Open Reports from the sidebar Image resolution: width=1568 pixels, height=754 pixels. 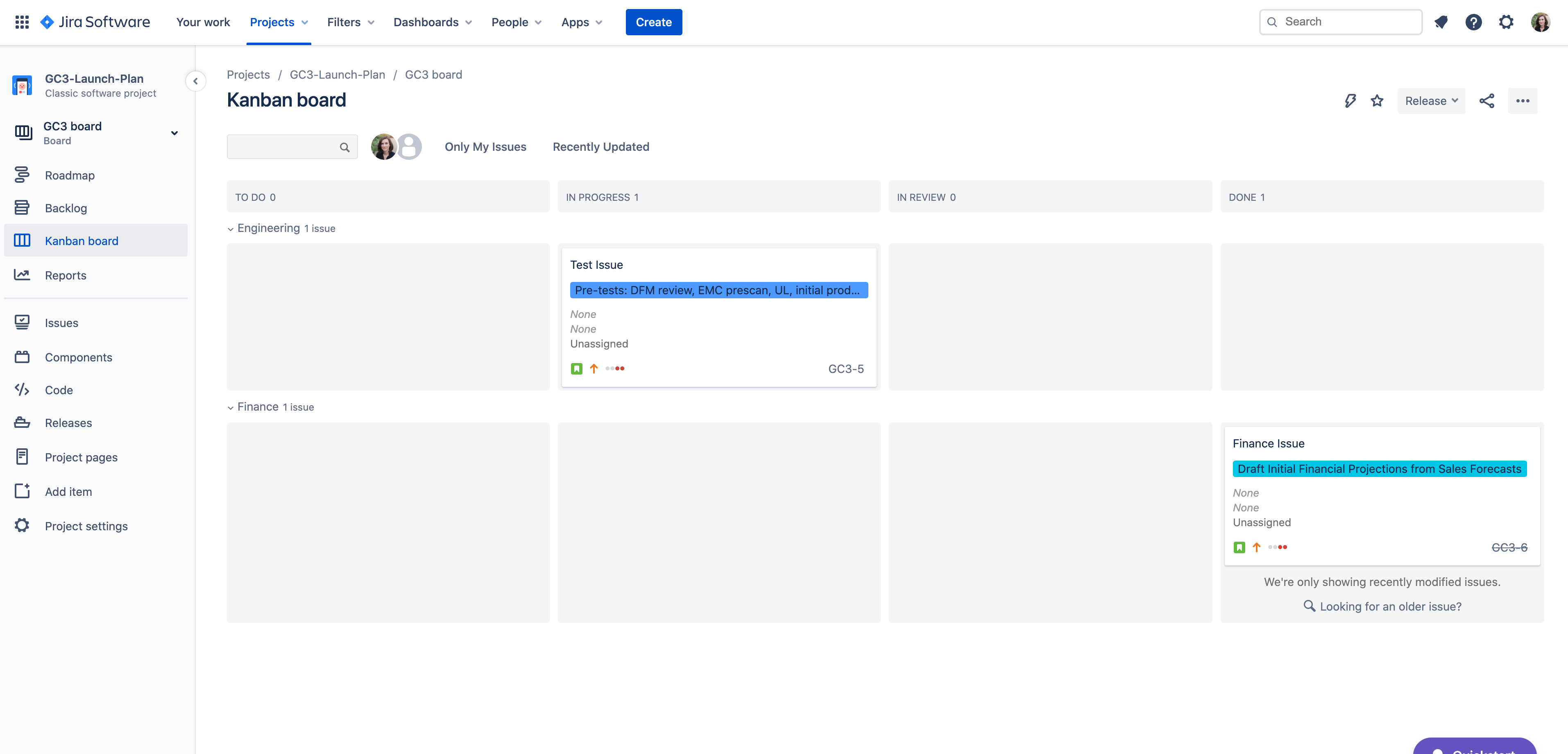(66, 275)
